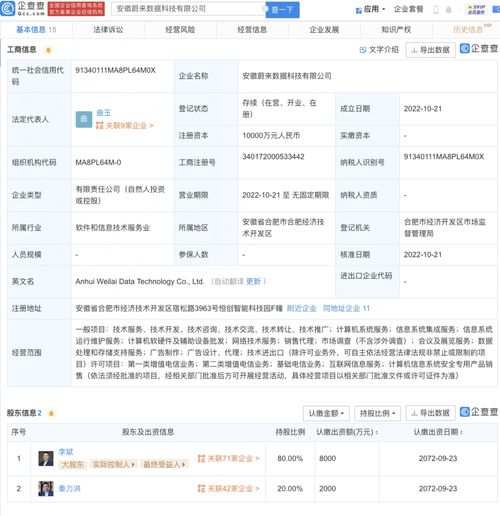Click English name Anhui Weilai Data Technology

140,282
